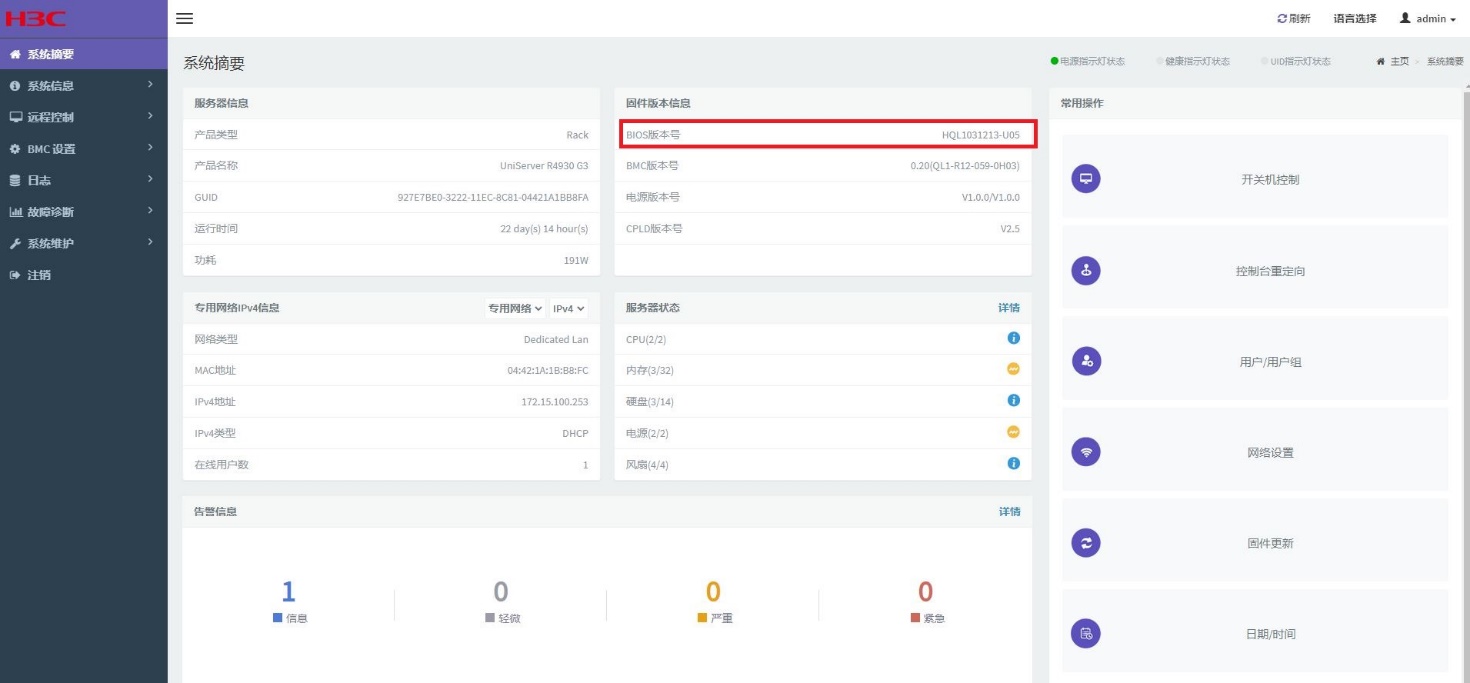Expand the 系统信息 sidebar menu
The width and height of the screenshot is (1470, 683).
(x=80, y=86)
